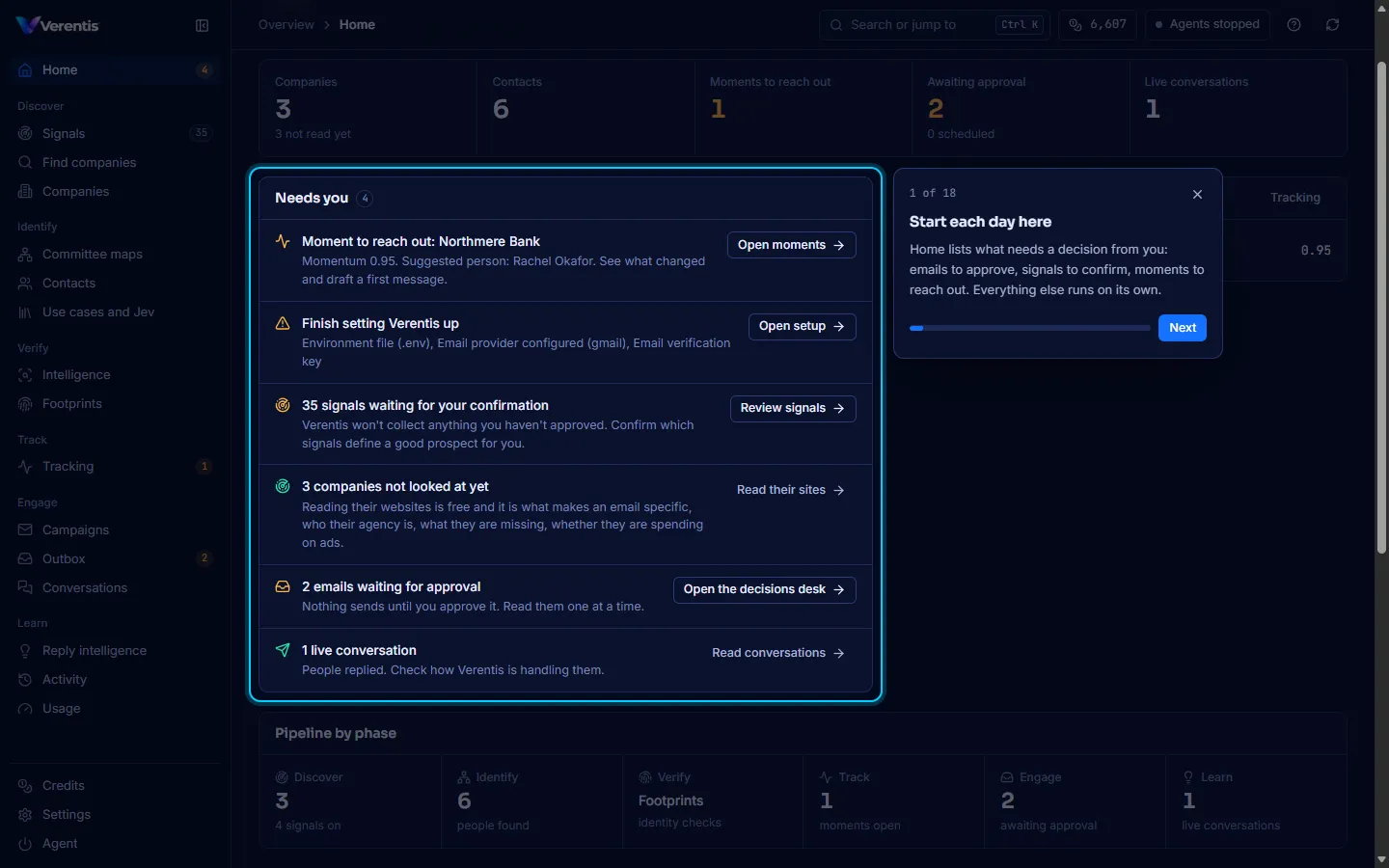This screenshot has height=868, width=1389.
Task: Click Next in the tour popup
Action: point(1183,328)
